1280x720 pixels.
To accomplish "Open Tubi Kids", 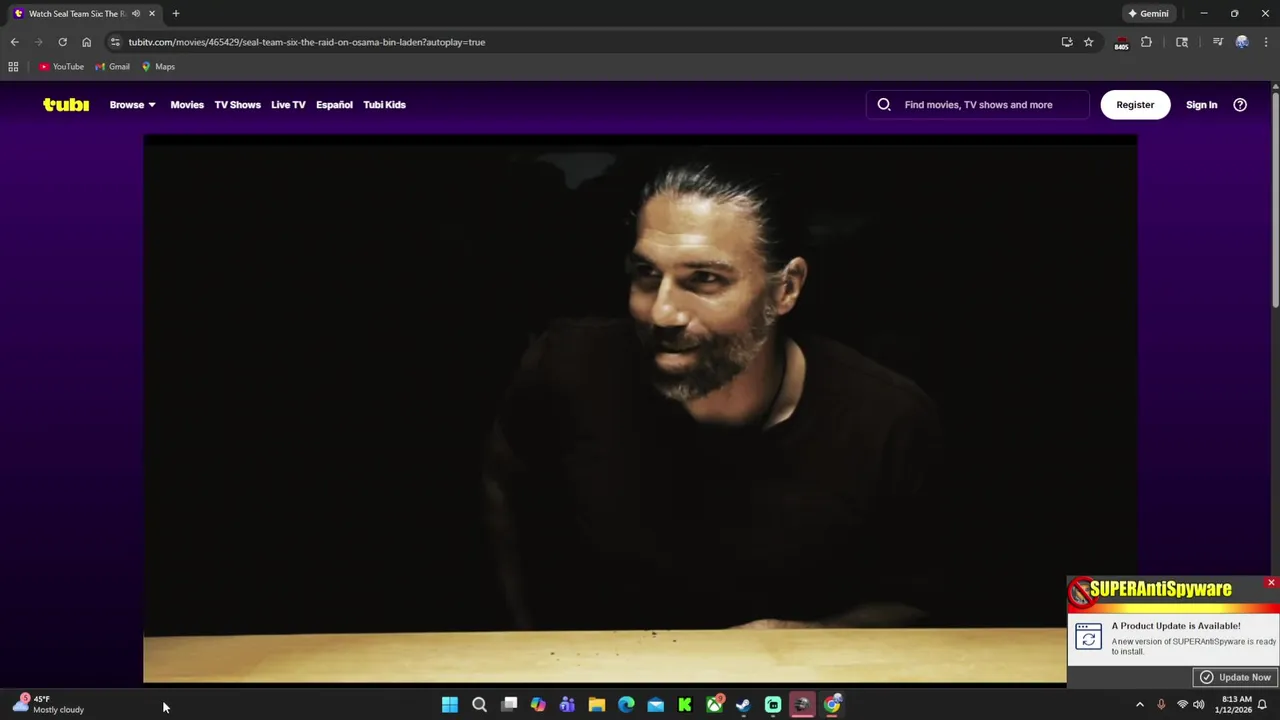I will click(x=384, y=104).
